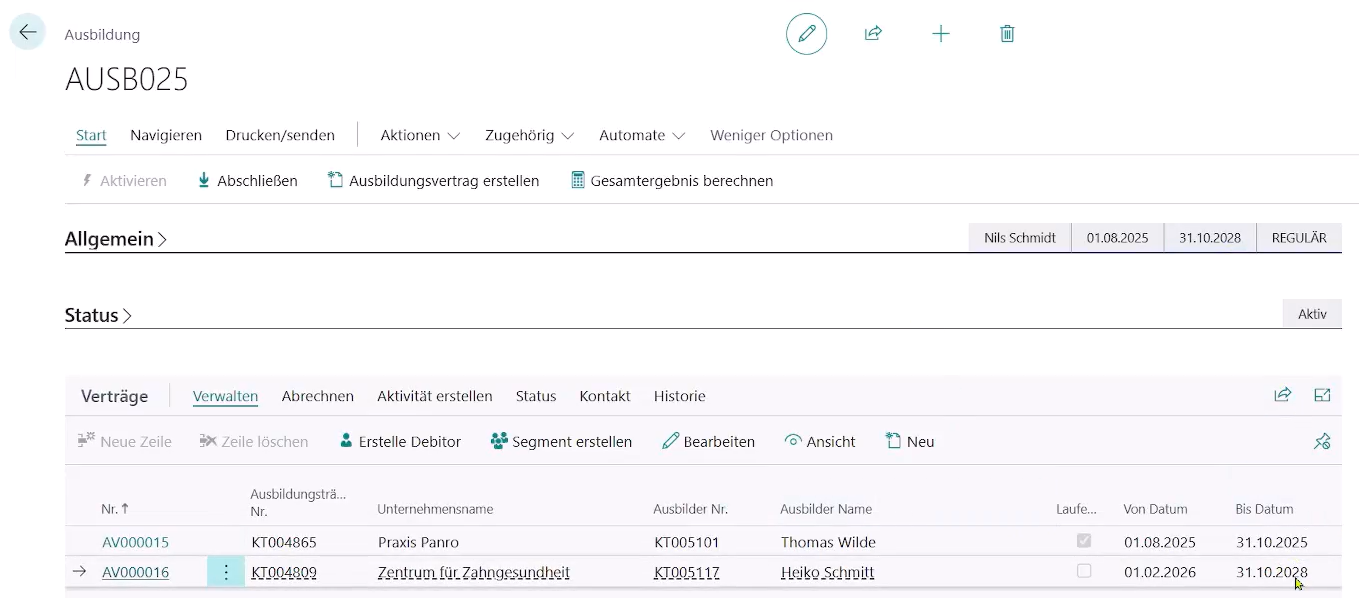Open contract link AV000015
The height and width of the screenshot is (598, 1359).
pos(135,542)
